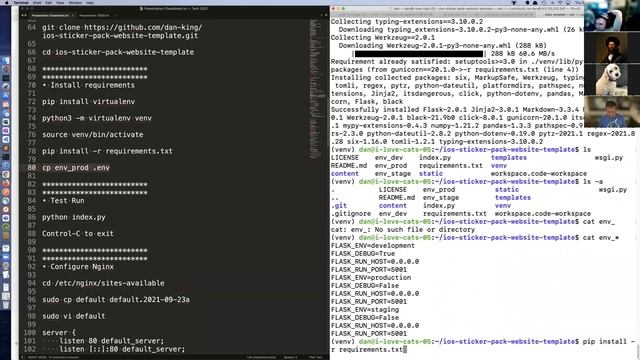Viewport: 640px width, 360px height.
Task: Click the server { line
Action: [59, 333]
